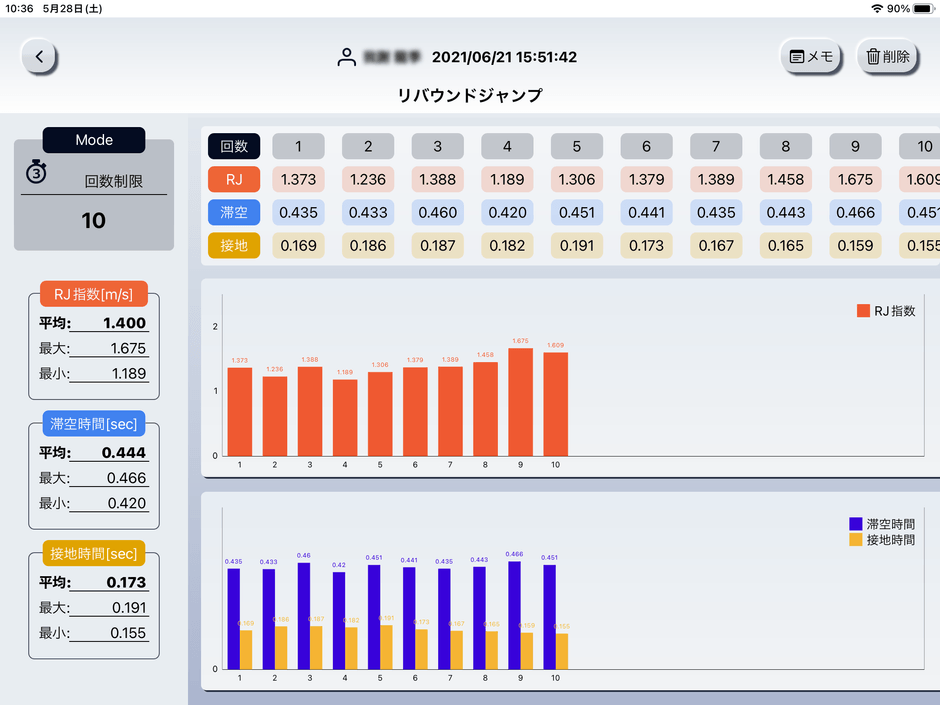The width and height of the screenshot is (940, 705).
Task: Tap the orange RJ row label
Action: coord(234,180)
